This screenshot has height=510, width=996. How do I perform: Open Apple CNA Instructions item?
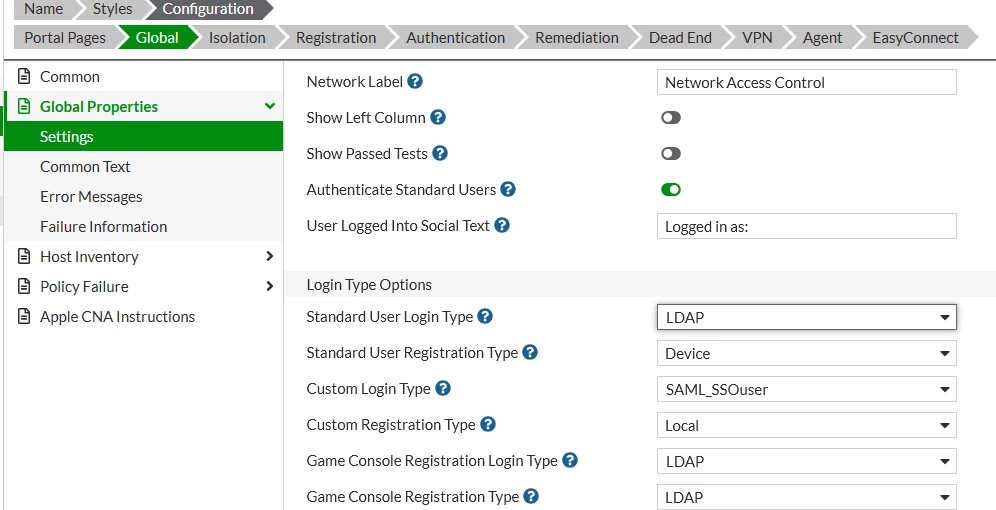tap(144, 316)
